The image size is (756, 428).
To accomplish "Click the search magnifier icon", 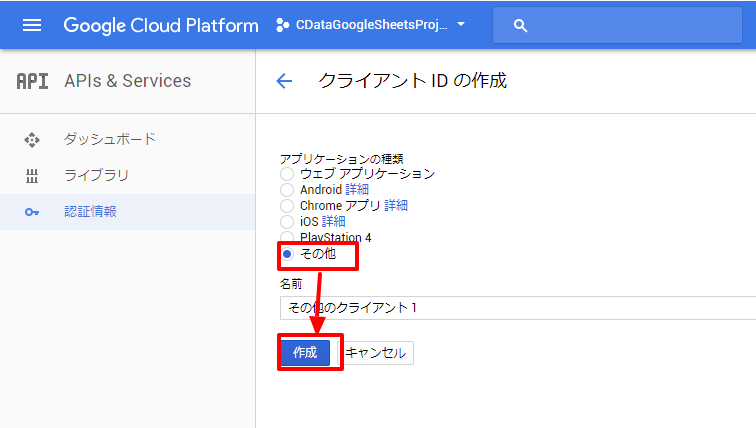I will pos(520,26).
